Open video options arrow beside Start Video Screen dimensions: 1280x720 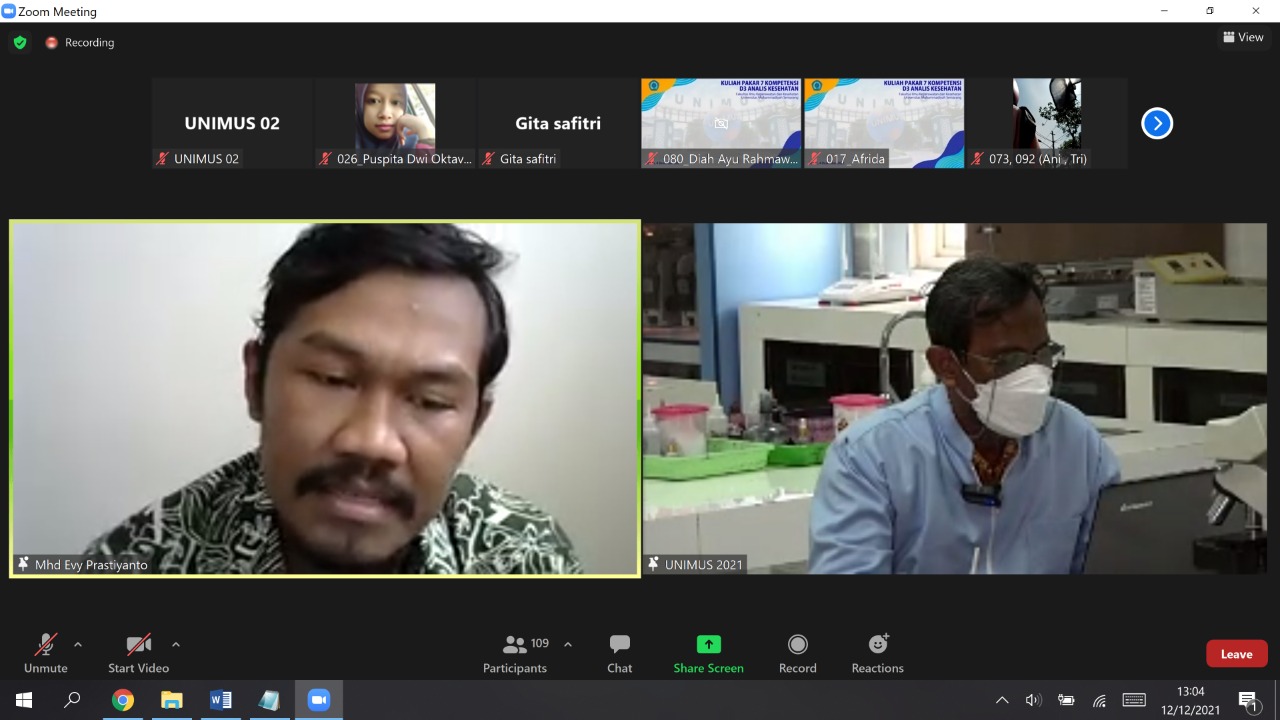tap(176, 645)
